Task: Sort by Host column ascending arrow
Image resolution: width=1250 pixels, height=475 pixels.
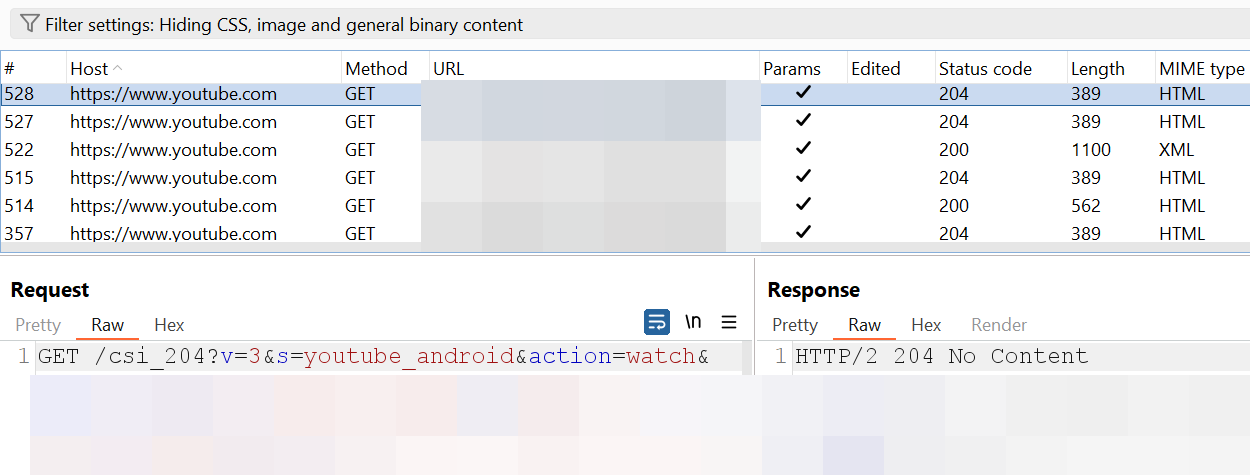Action: (x=118, y=68)
